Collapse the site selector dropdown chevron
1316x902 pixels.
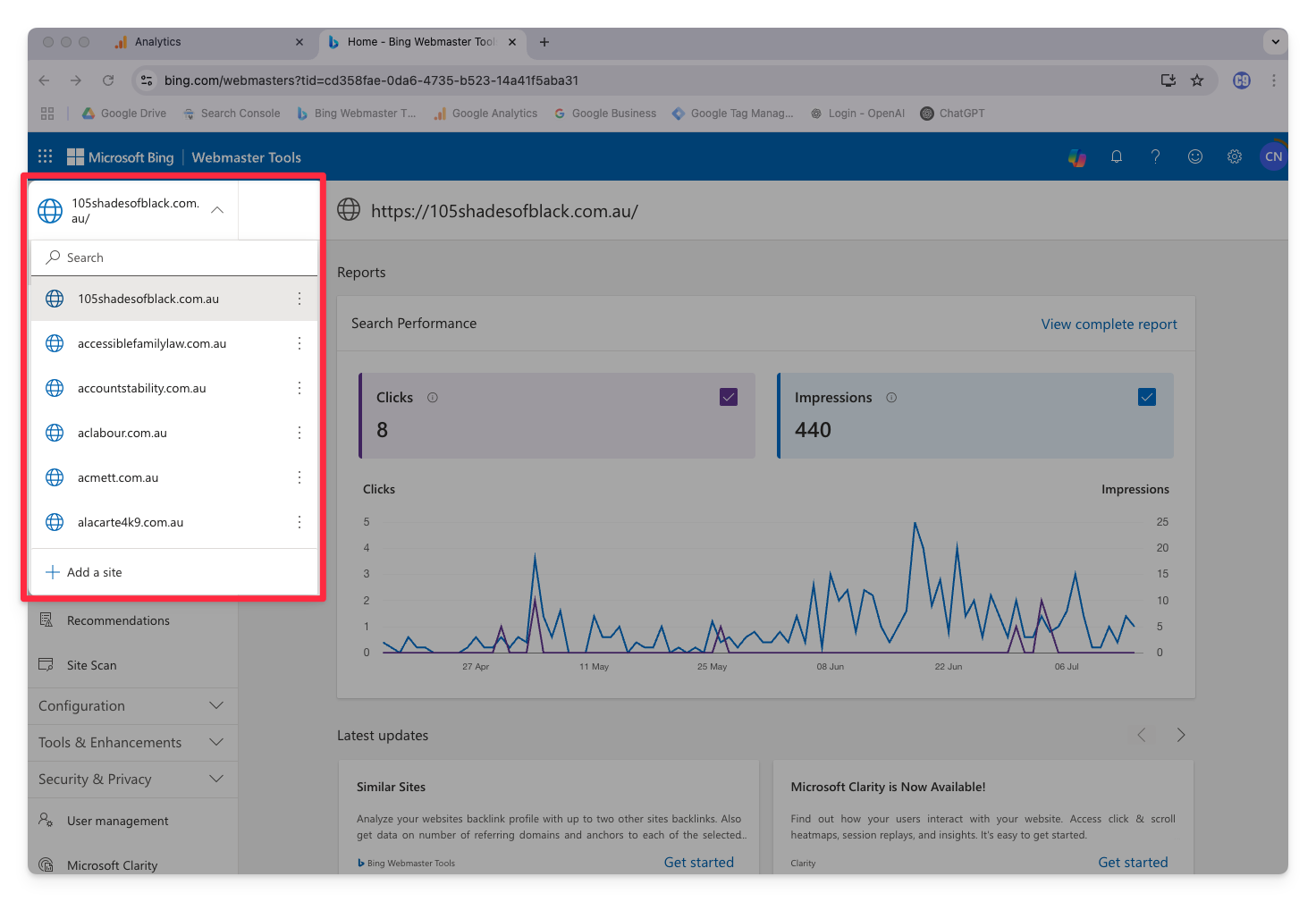click(x=217, y=210)
